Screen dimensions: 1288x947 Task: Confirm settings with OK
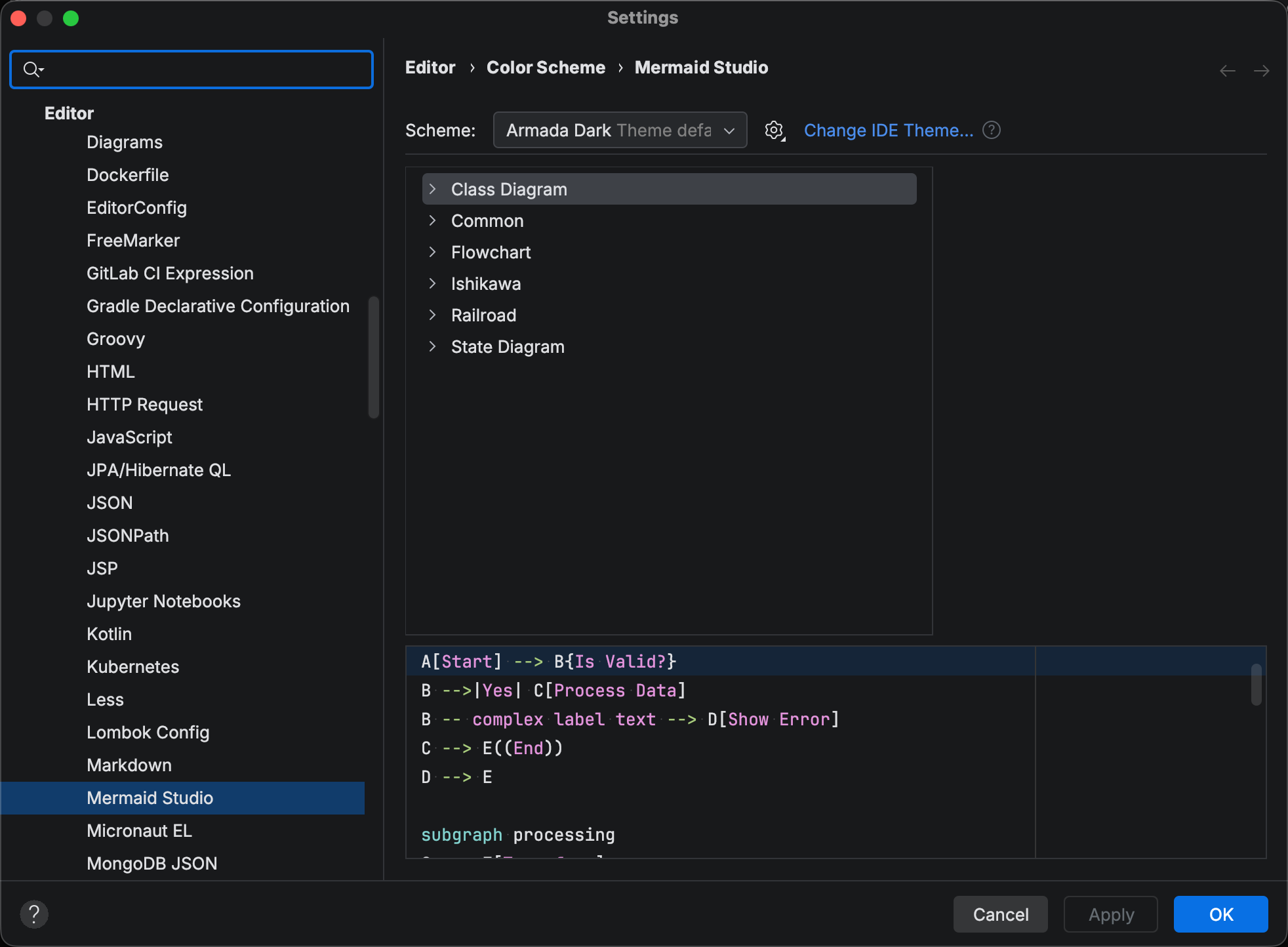pos(1220,914)
